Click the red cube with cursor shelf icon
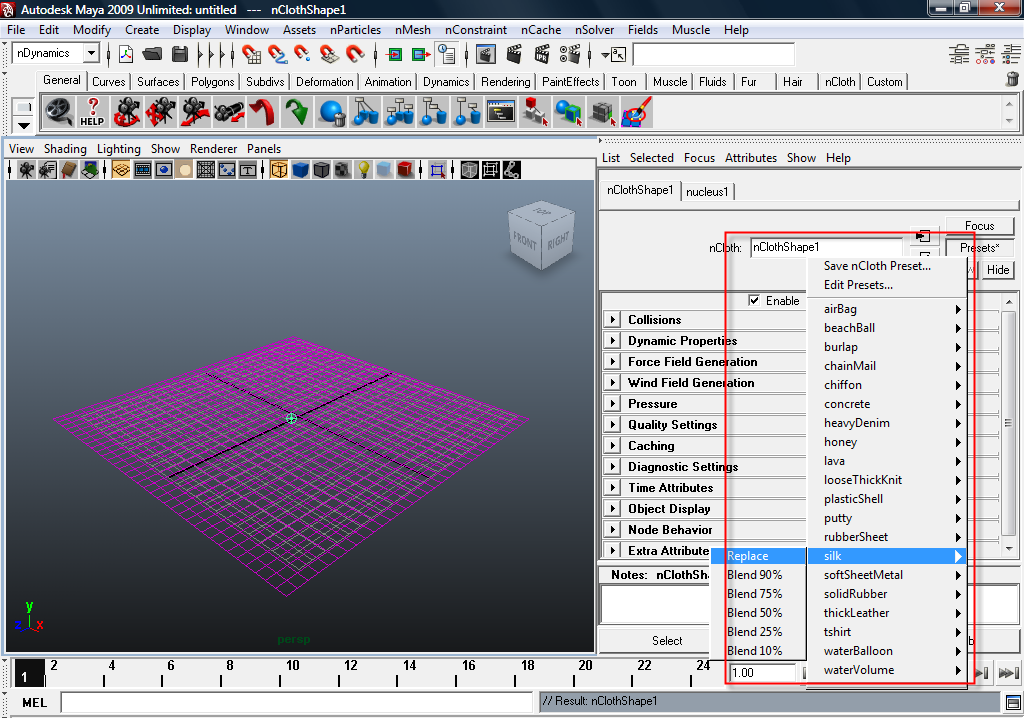The height and width of the screenshot is (718, 1024). click(x=535, y=112)
